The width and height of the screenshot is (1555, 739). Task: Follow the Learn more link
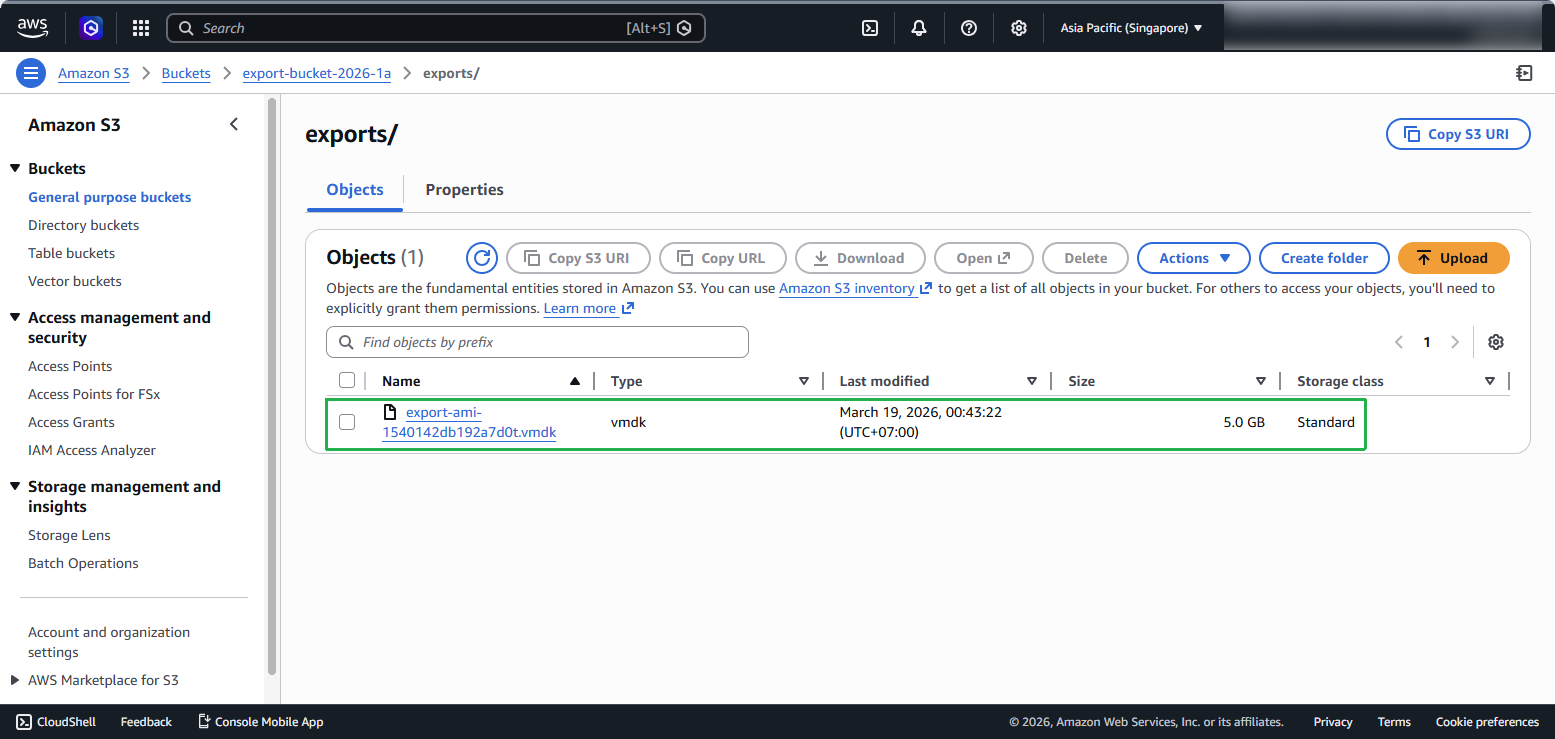click(589, 308)
